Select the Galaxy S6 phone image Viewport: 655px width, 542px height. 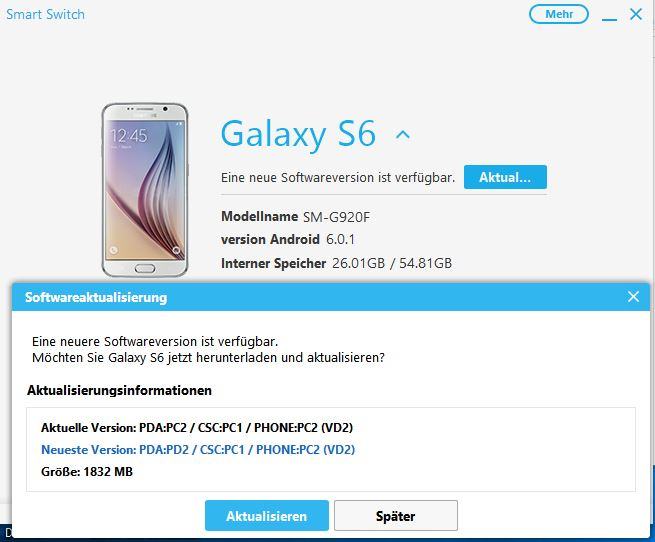point(145,190)
